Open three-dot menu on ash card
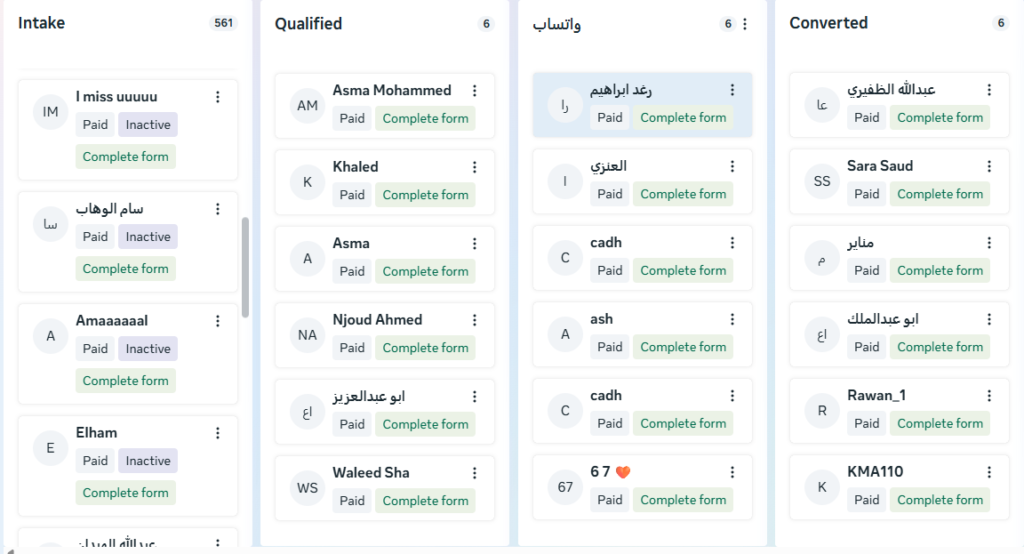 [x=732, y=319]
